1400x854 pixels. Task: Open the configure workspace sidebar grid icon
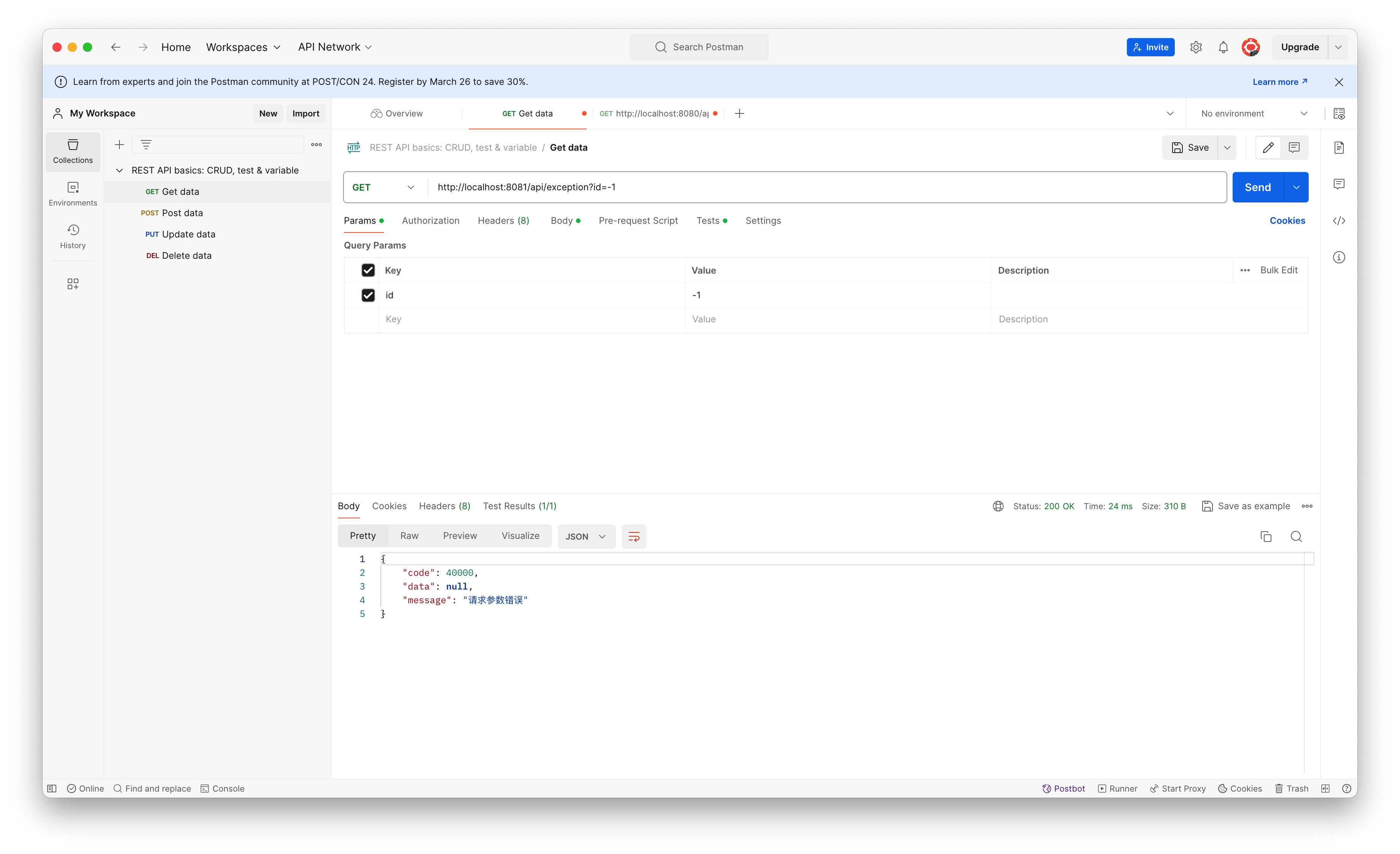pos(73,284)
